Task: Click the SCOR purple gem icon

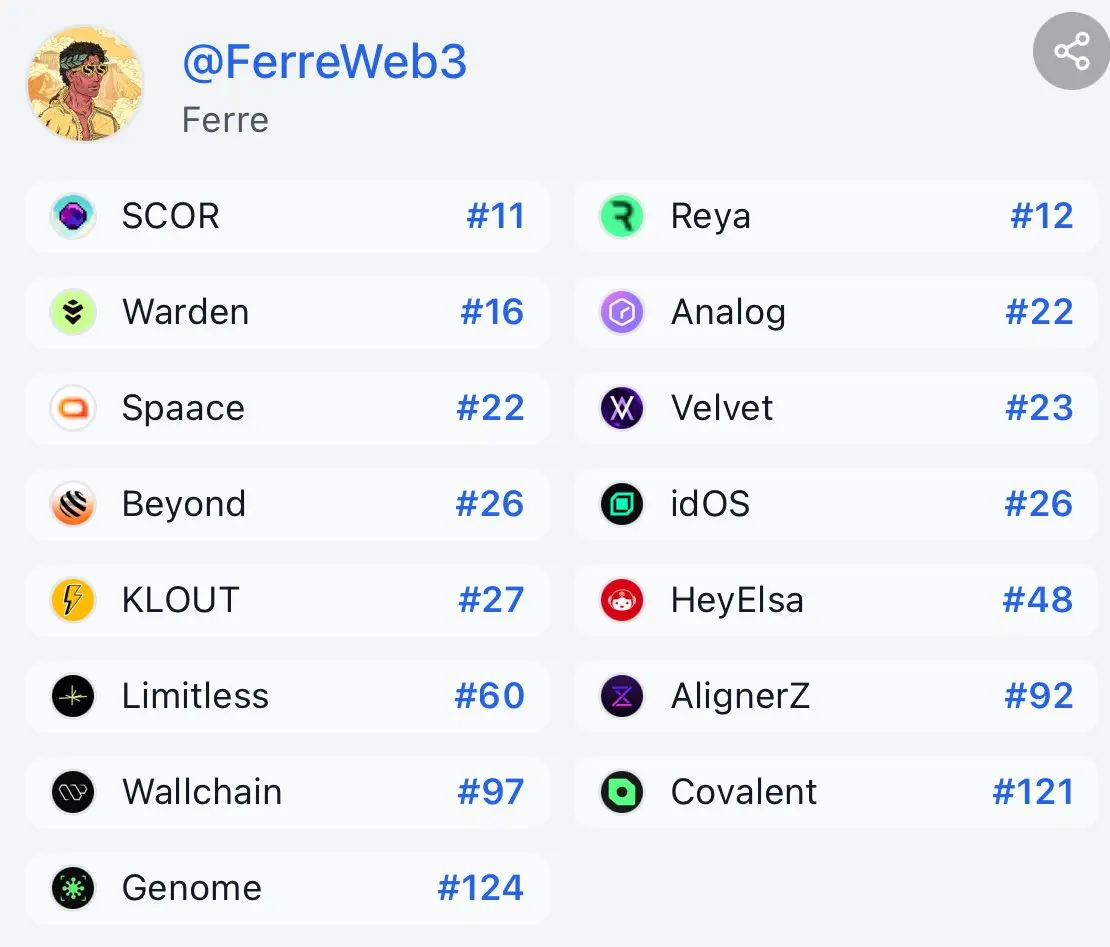Action: pos(73,216)
